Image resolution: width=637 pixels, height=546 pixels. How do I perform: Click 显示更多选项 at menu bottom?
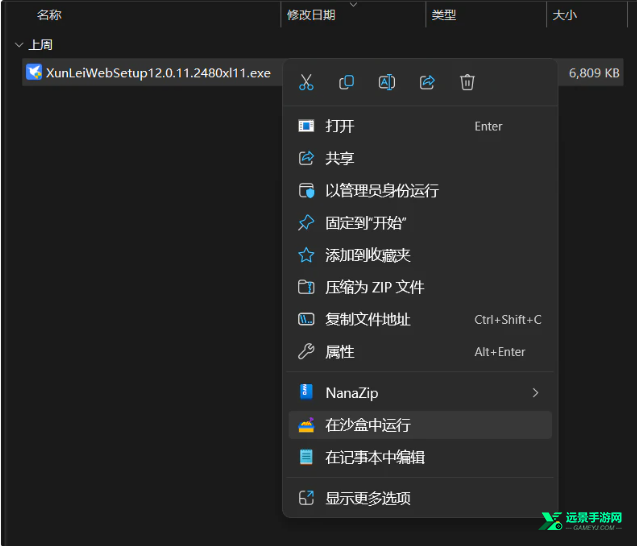420,498
